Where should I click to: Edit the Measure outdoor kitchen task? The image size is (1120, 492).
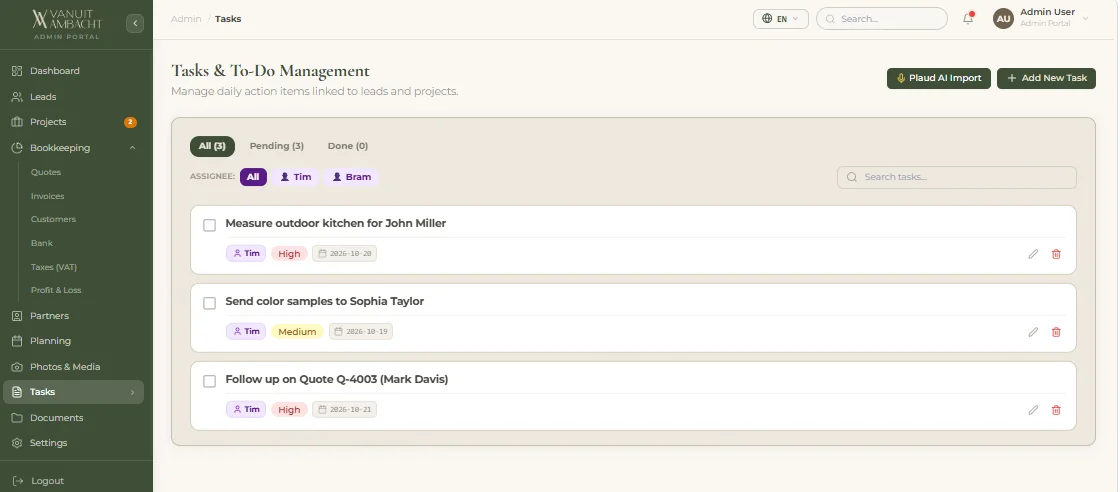pos(1033,253)
